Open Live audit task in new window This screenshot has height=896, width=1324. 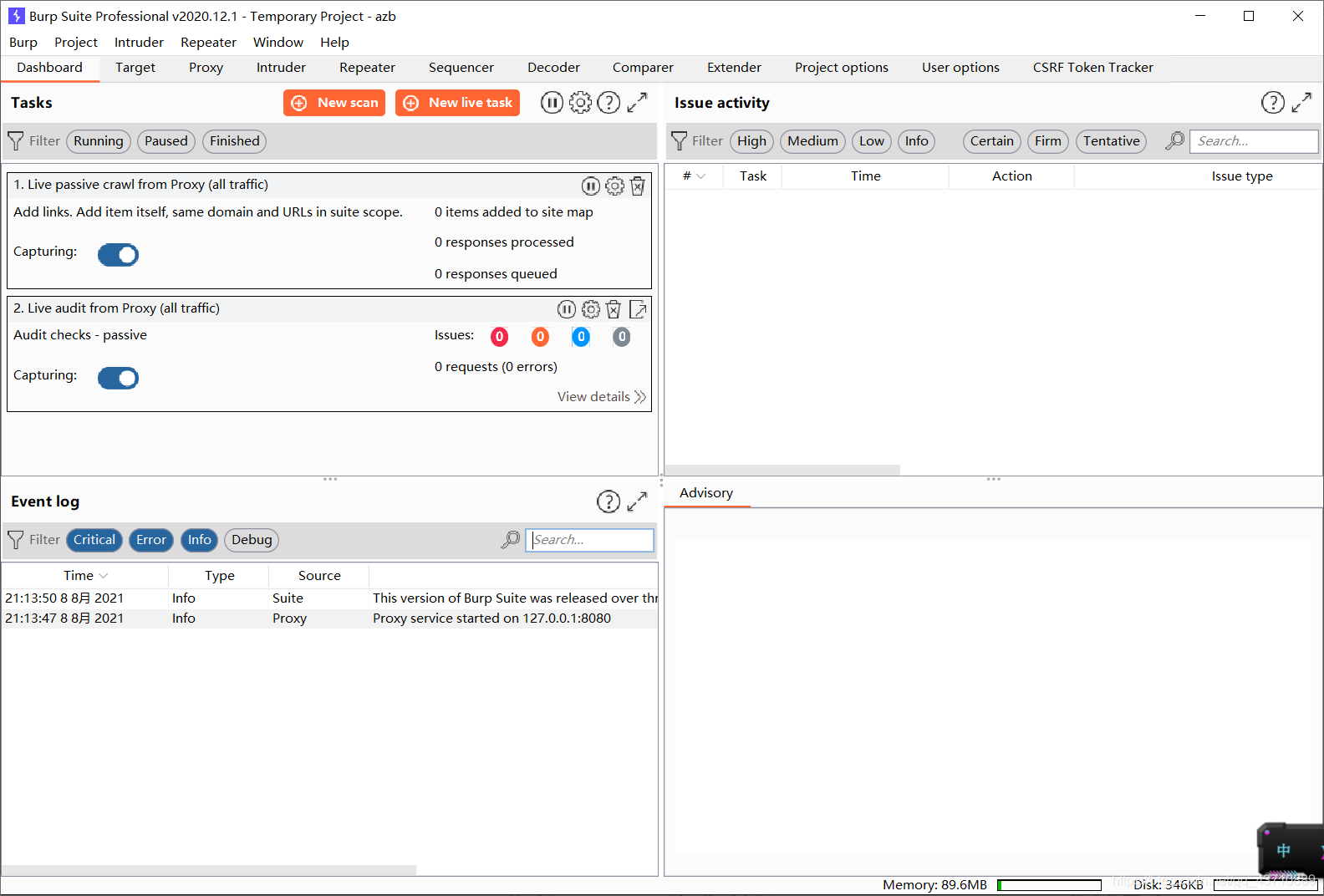pos(638,309)
